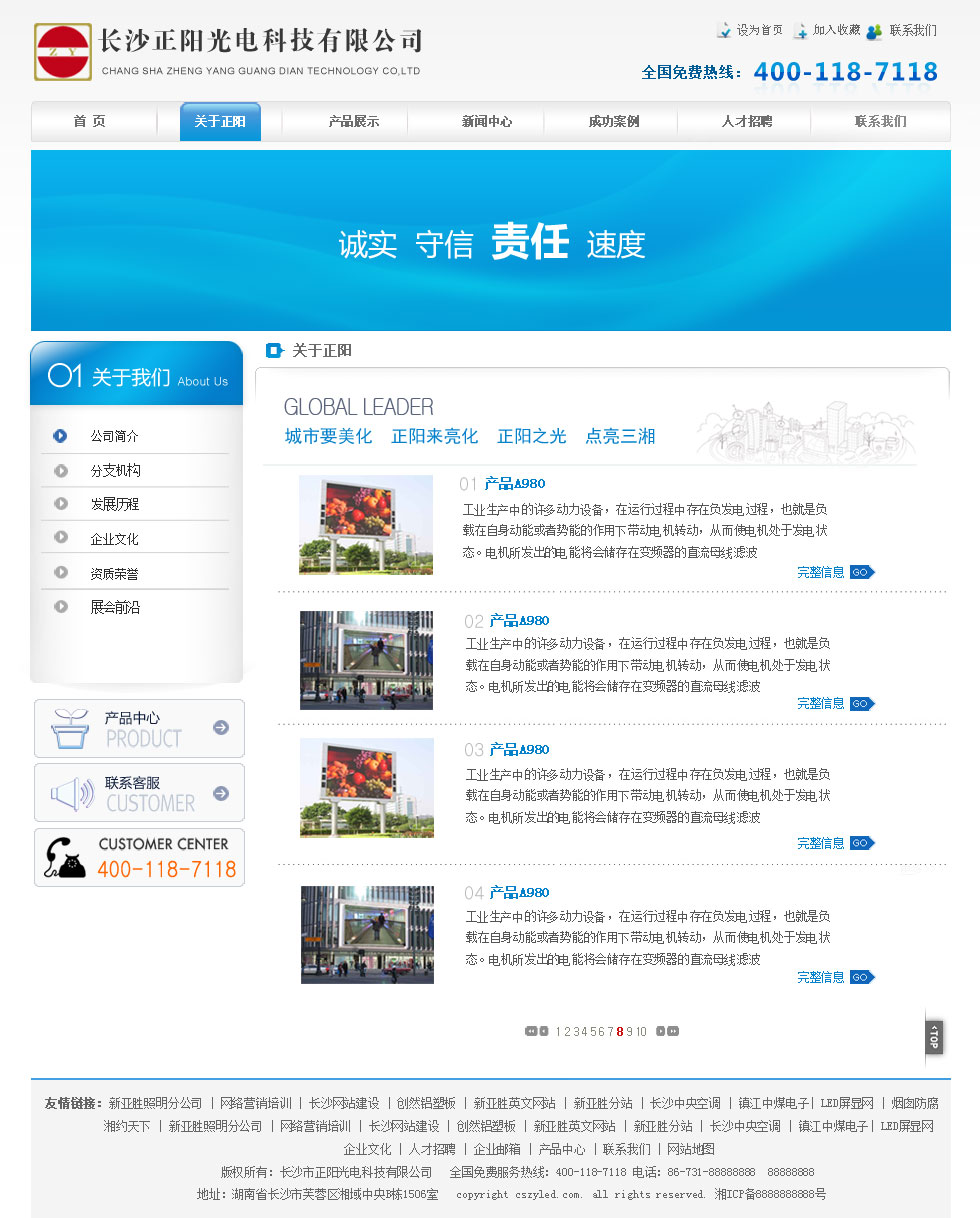Click the GO arrow for product 01

click(862, 572)
